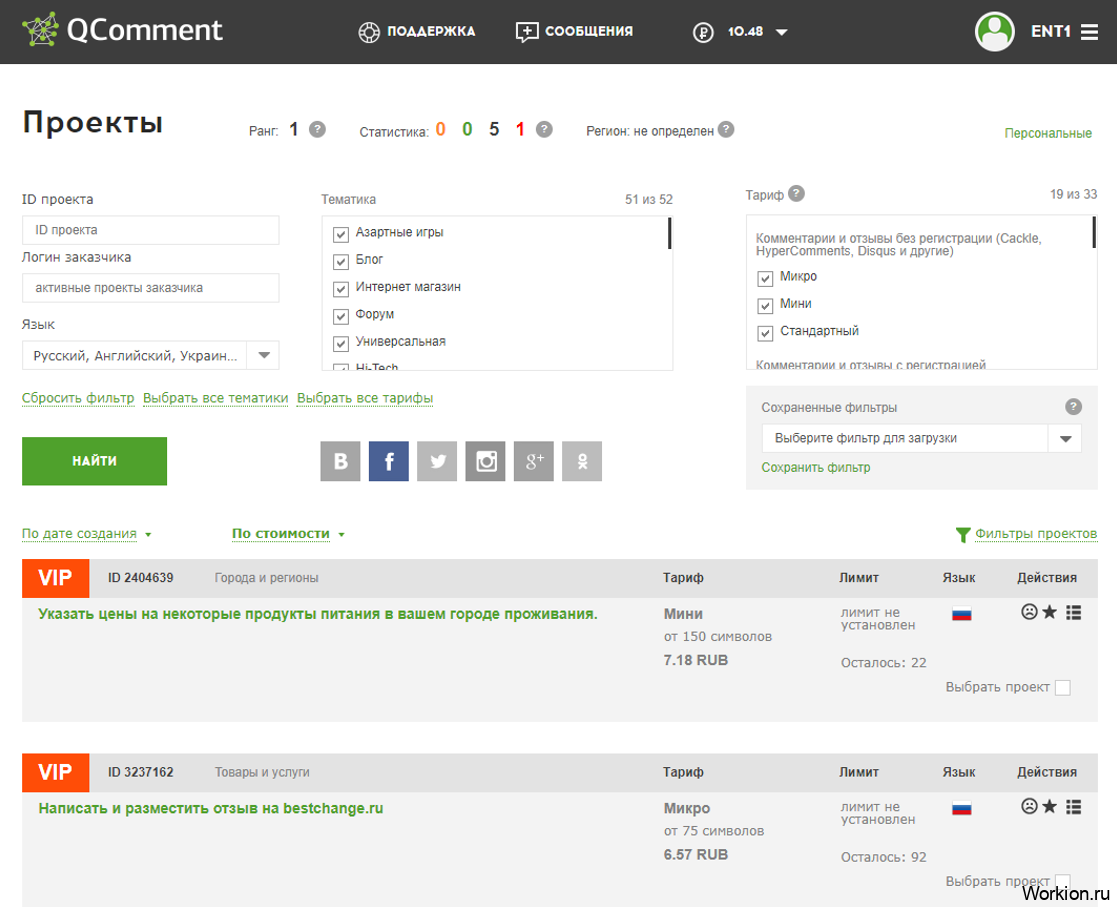Share via the Instagram icon
The image size is (1117, 907).
pyautogui.click(x=485, y=461)
